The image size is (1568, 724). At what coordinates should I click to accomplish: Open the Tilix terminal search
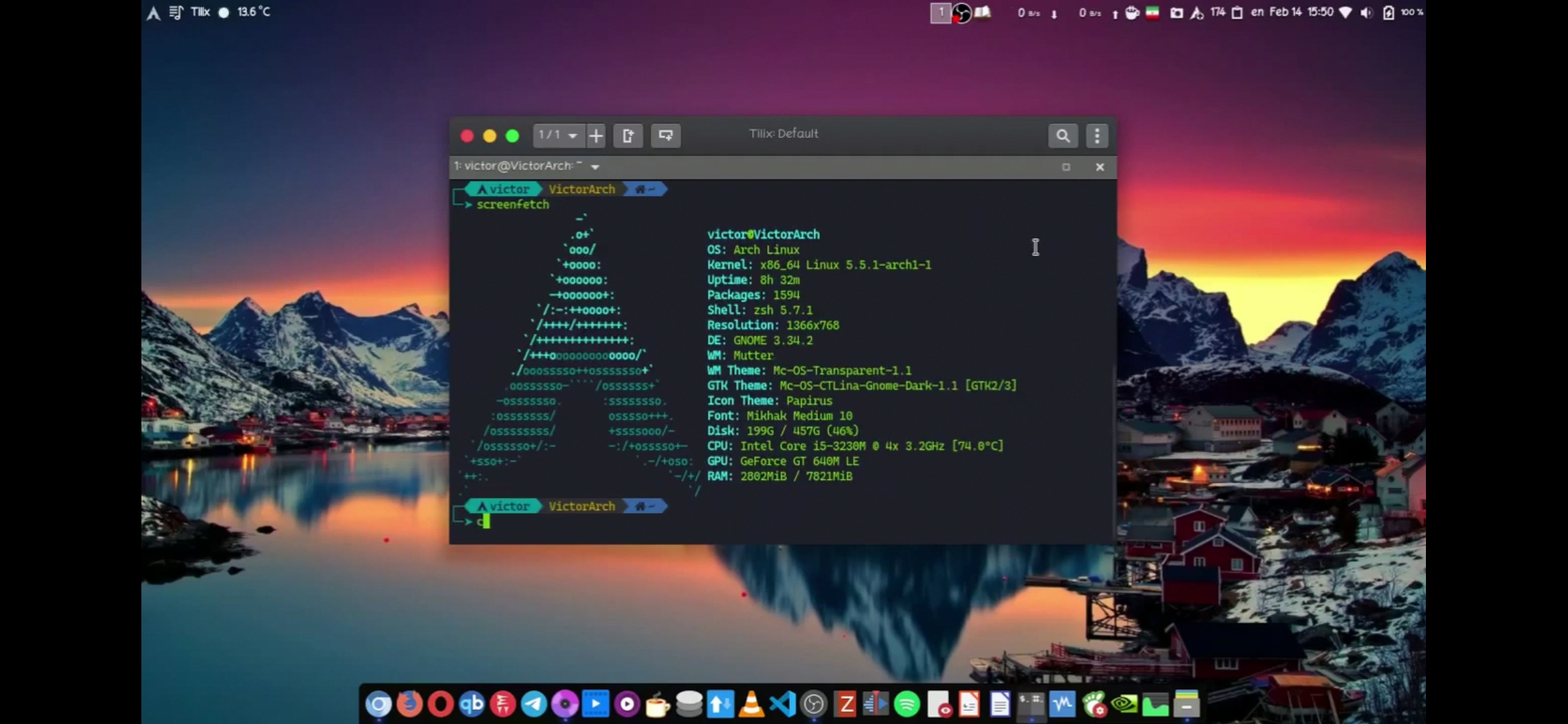(1063, 135)
